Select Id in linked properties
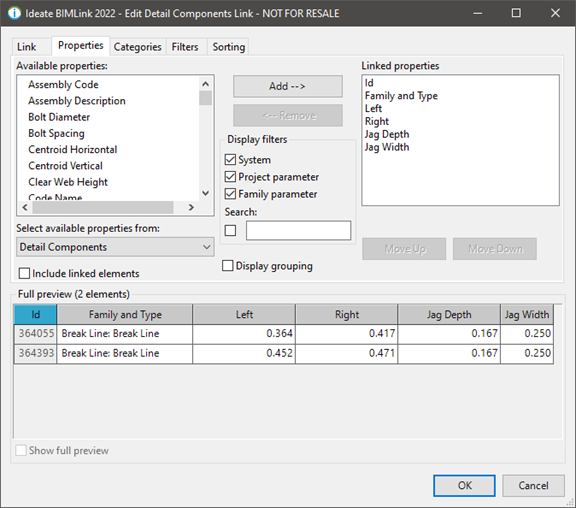The image size is (576, 508). pos(369,83)
